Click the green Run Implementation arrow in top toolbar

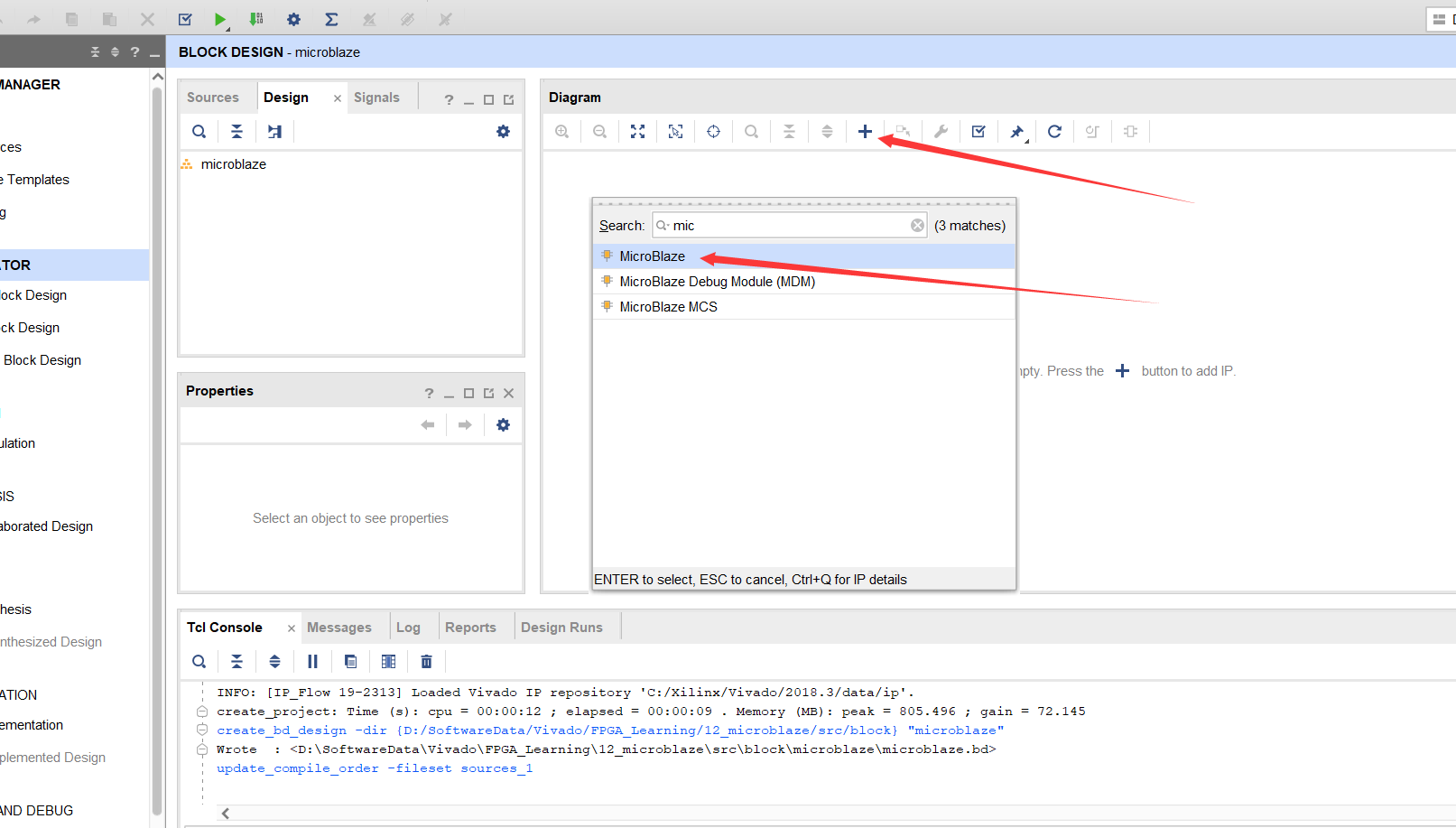click(219, 19)
